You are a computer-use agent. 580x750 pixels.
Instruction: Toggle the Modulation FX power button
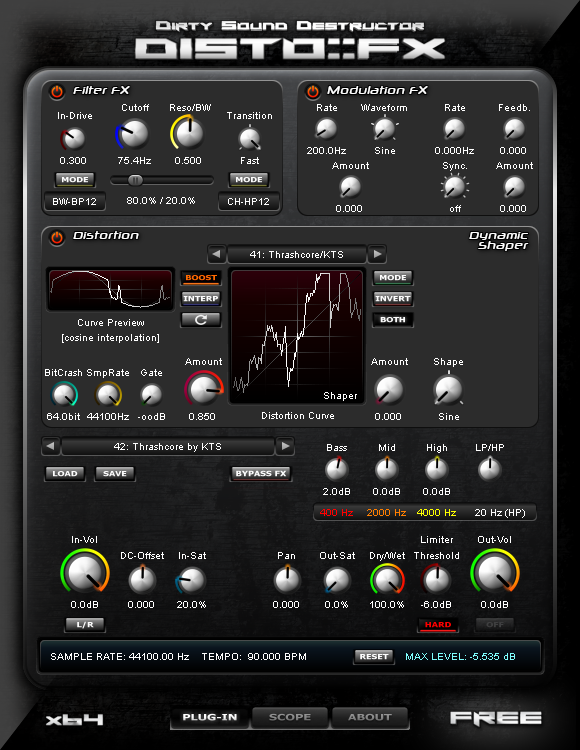coord(313,91)
